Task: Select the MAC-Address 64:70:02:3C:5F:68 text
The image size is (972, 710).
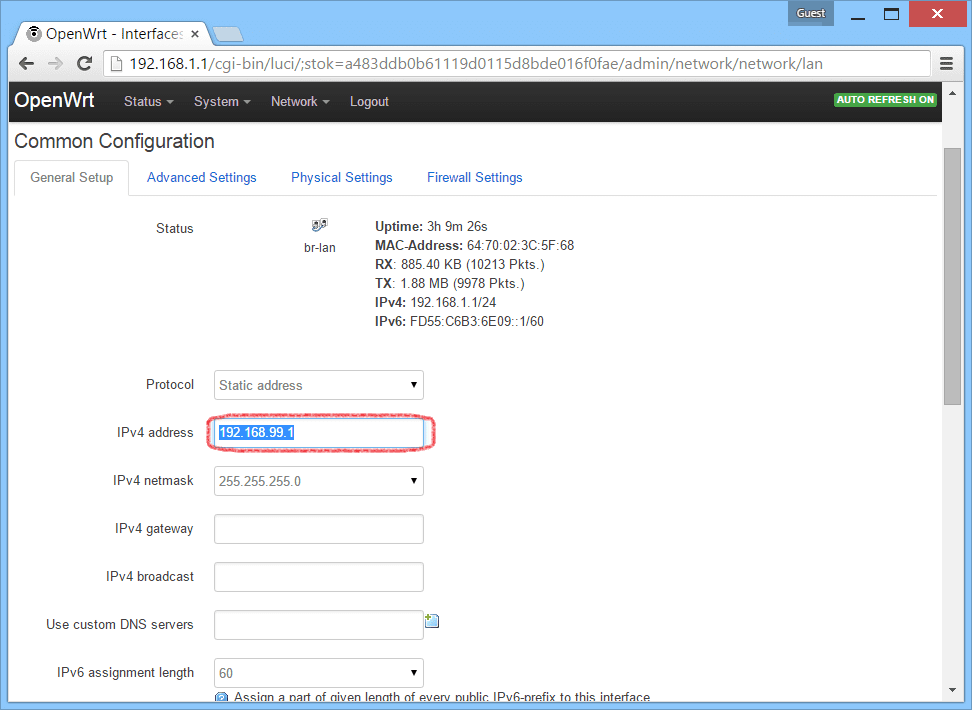Action: click(474, 245)
